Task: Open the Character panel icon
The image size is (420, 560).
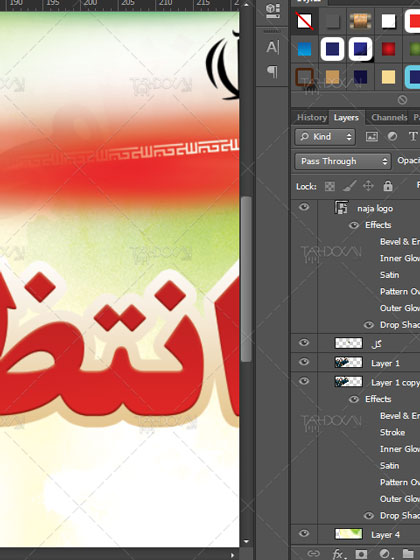Action: (x=273, y=47)
